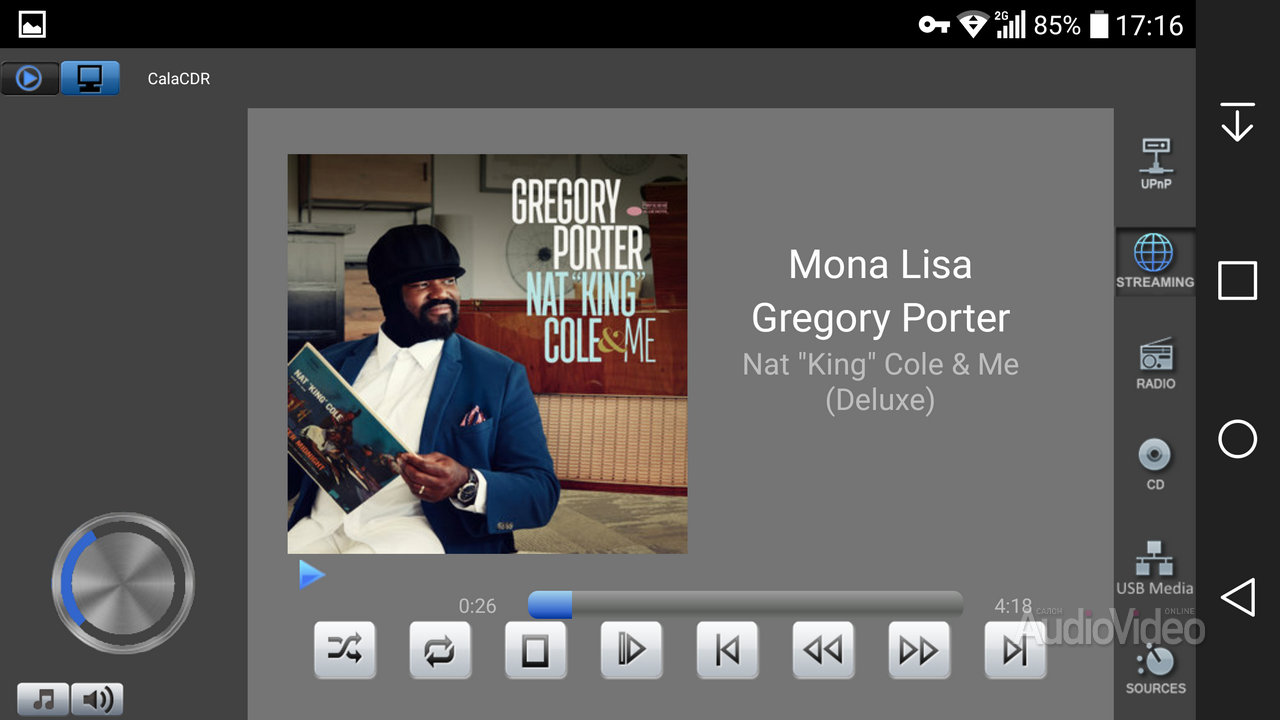Viewport: 1280px width, 720px height.
Task: Open the USB Media source
Action: point(1155,568)
